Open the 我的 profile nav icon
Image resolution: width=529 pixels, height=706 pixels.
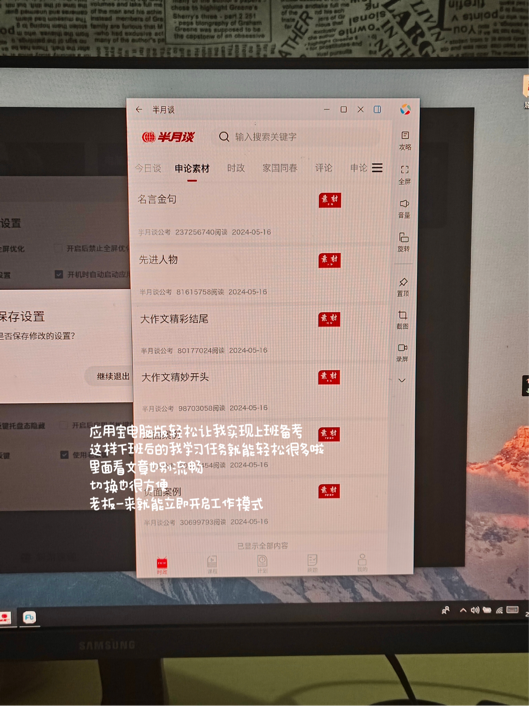pyautogui.click(x=362, y=562)
